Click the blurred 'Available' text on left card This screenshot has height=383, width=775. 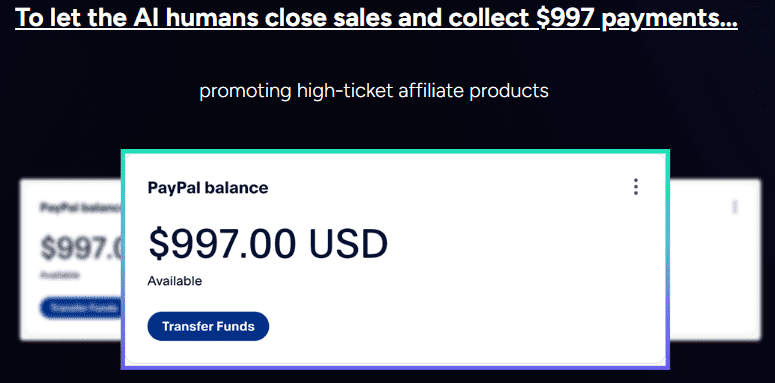click(59, 276)
